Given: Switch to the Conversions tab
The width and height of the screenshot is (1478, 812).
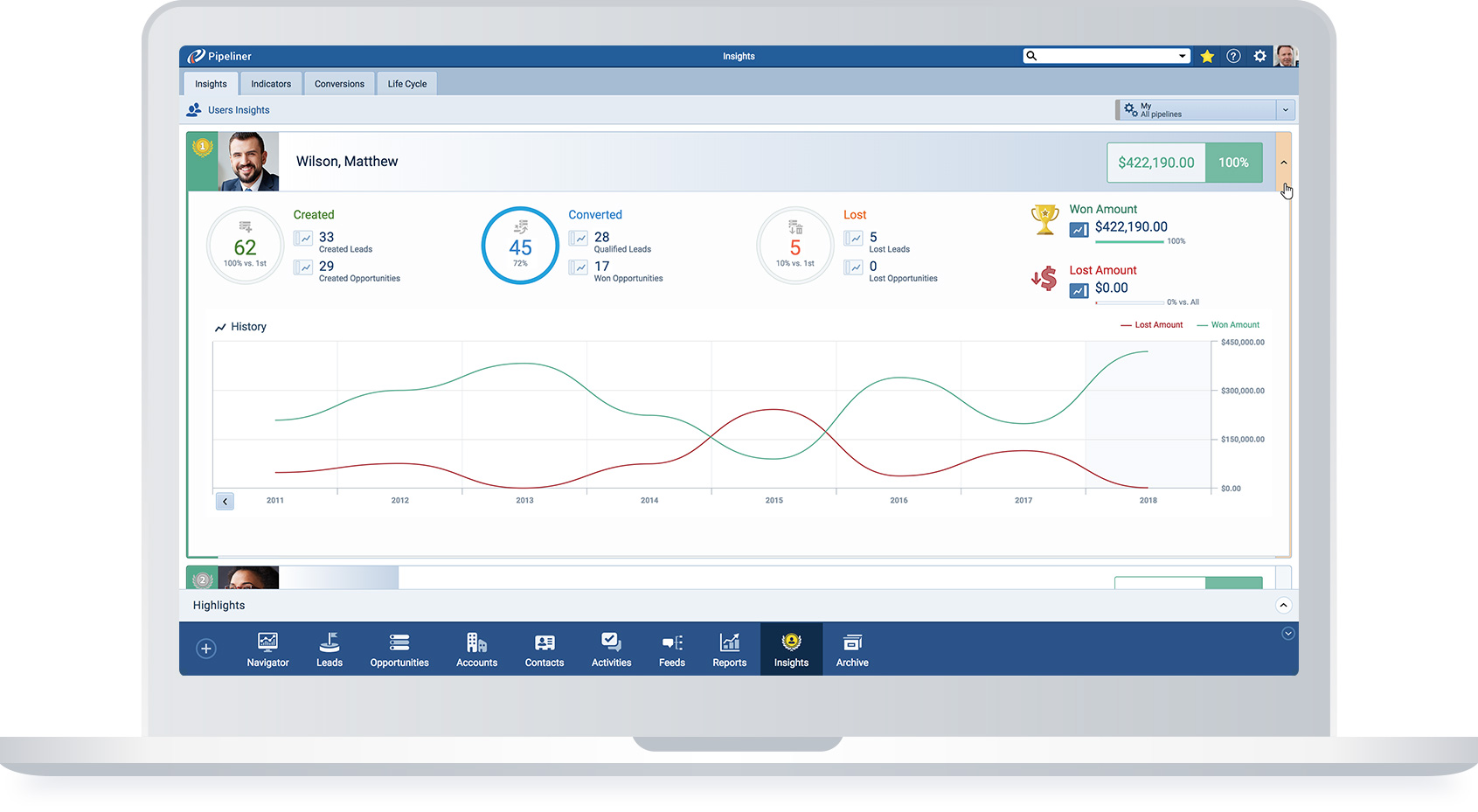Looking at the screenshot, I should coord(339,83).
